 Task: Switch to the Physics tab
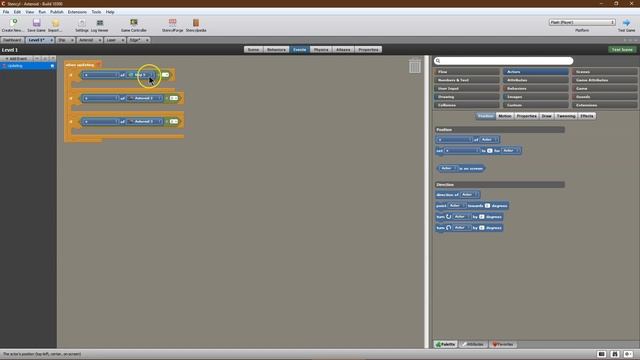[x=321, y=49]
